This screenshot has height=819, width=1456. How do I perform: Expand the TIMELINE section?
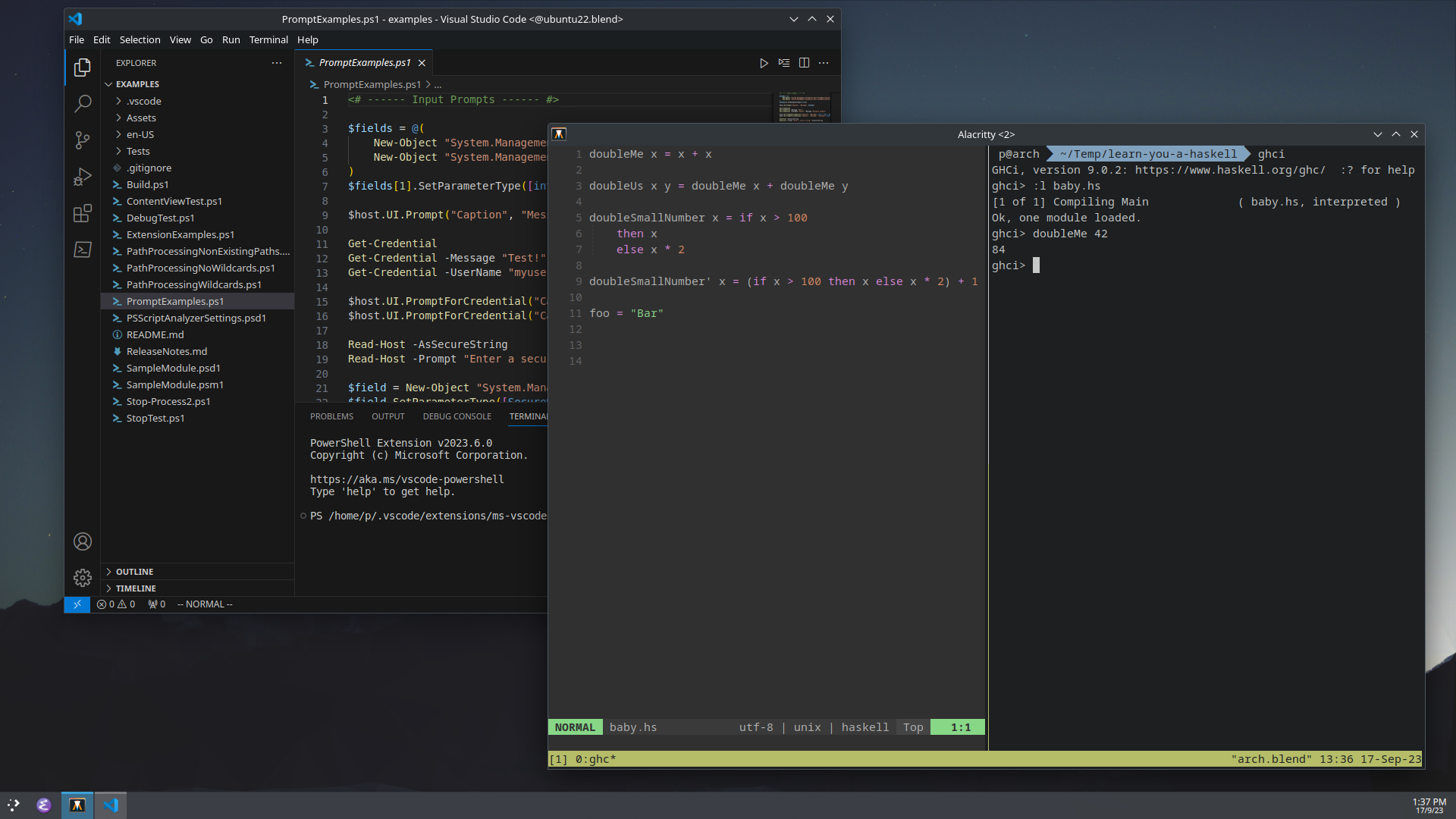pos(197,588)
